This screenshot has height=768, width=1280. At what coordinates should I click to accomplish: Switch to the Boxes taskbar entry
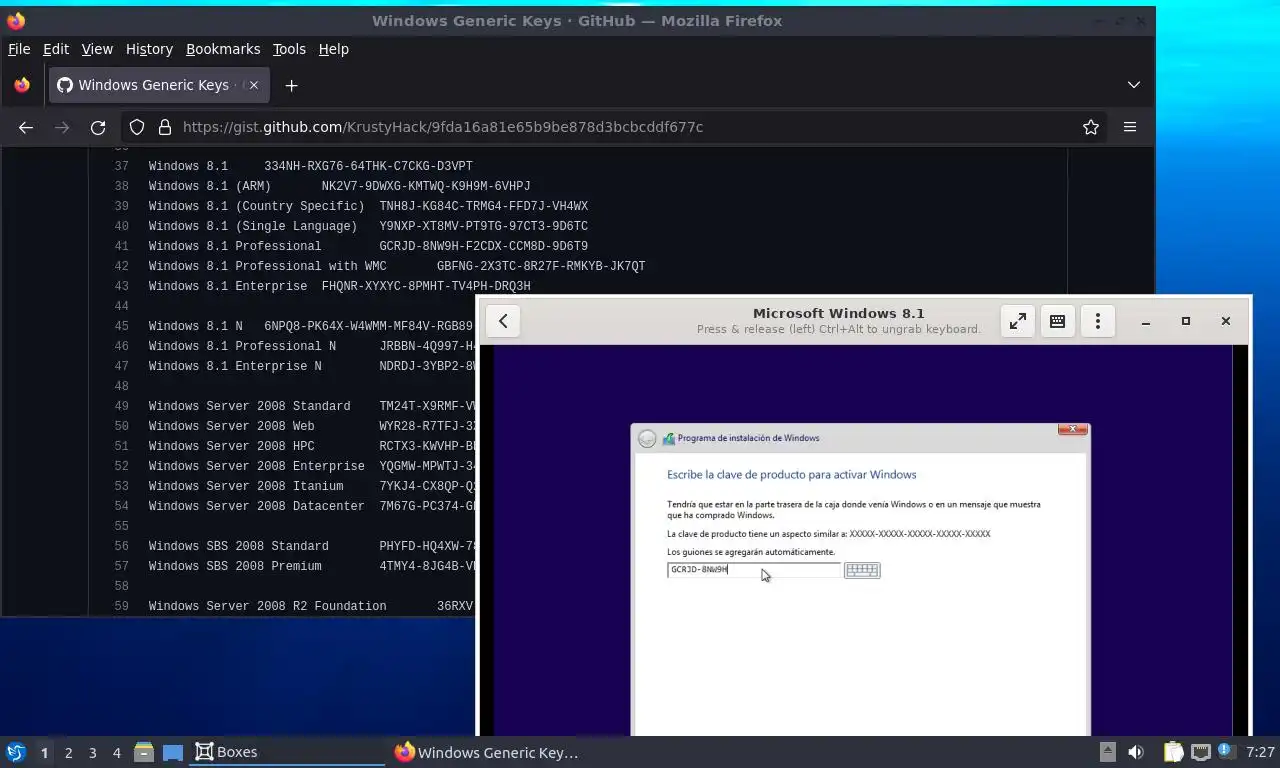pos(287,752)
